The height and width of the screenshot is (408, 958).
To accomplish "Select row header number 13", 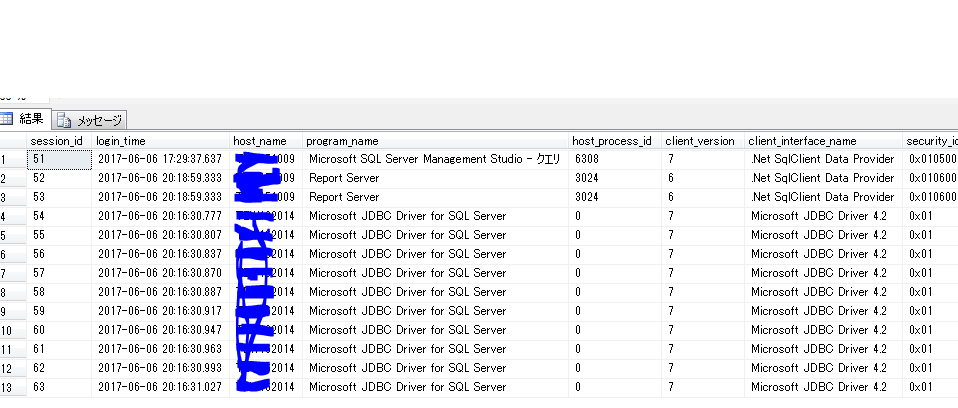I will pos(13,387).
